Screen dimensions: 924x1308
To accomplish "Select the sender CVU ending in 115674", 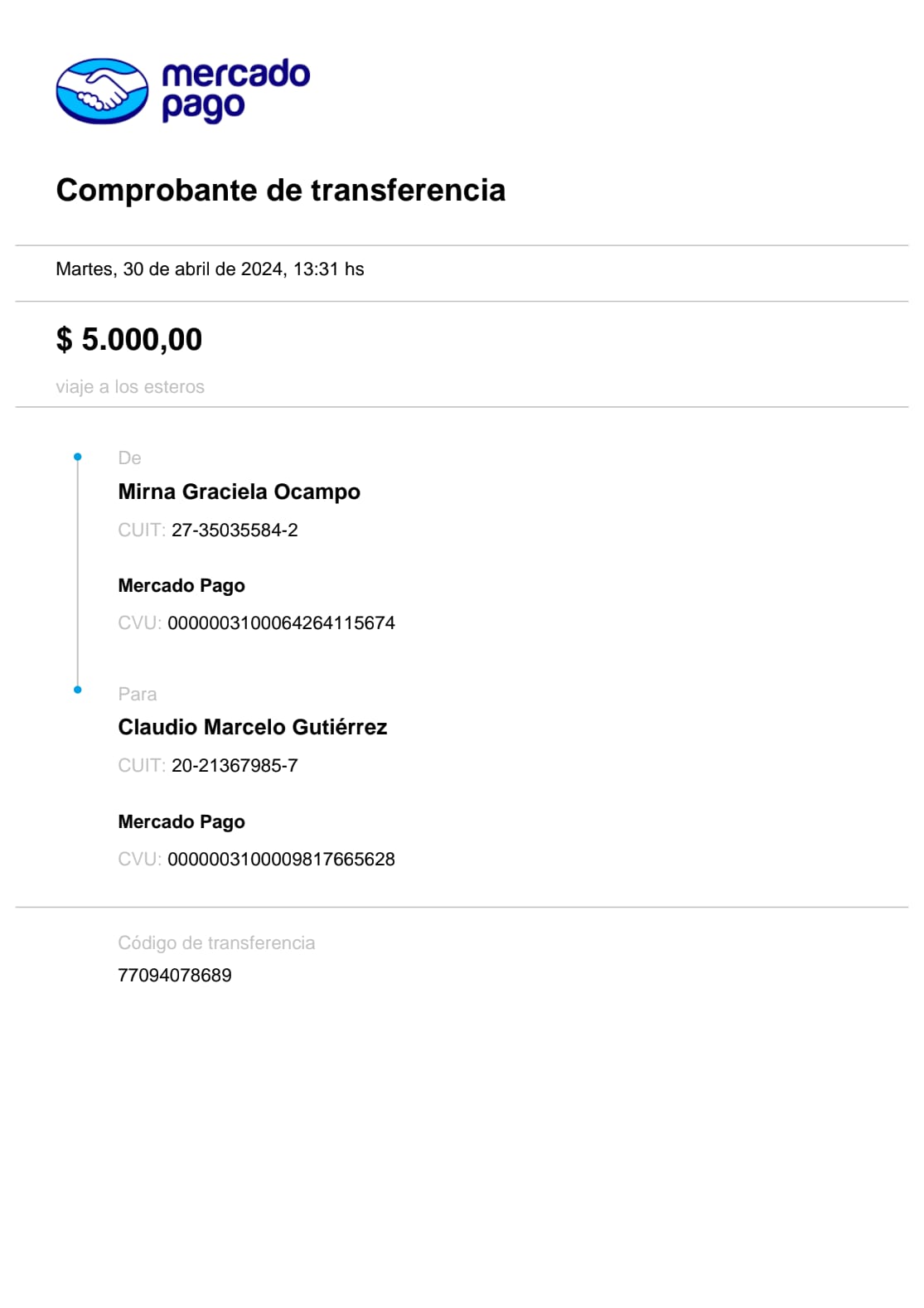I will (x=281, y=623).
